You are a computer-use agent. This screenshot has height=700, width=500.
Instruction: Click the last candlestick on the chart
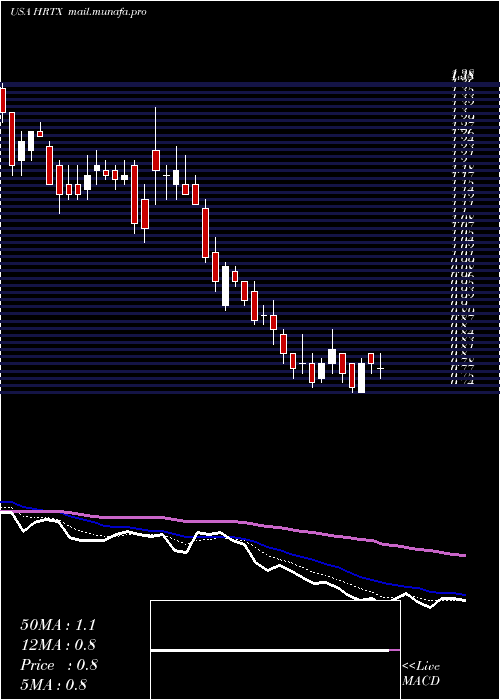point(380,367)
